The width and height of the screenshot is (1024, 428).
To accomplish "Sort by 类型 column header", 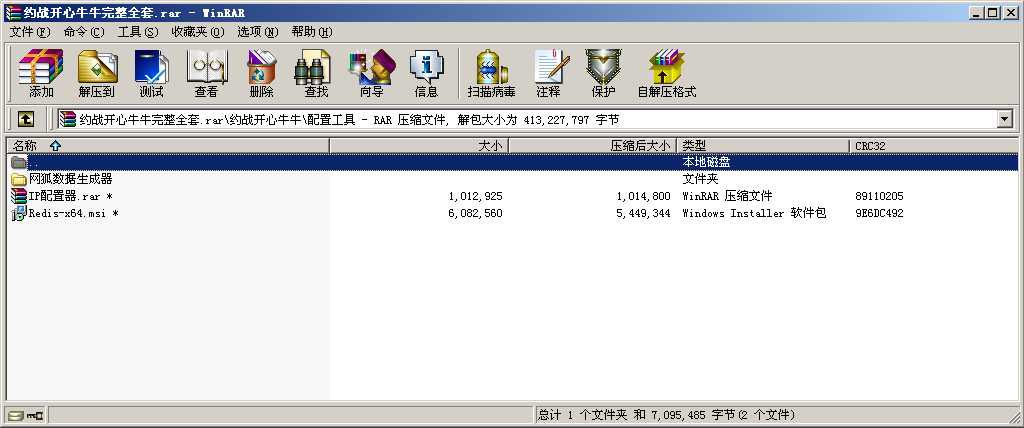I will click(x=763, y=146).
